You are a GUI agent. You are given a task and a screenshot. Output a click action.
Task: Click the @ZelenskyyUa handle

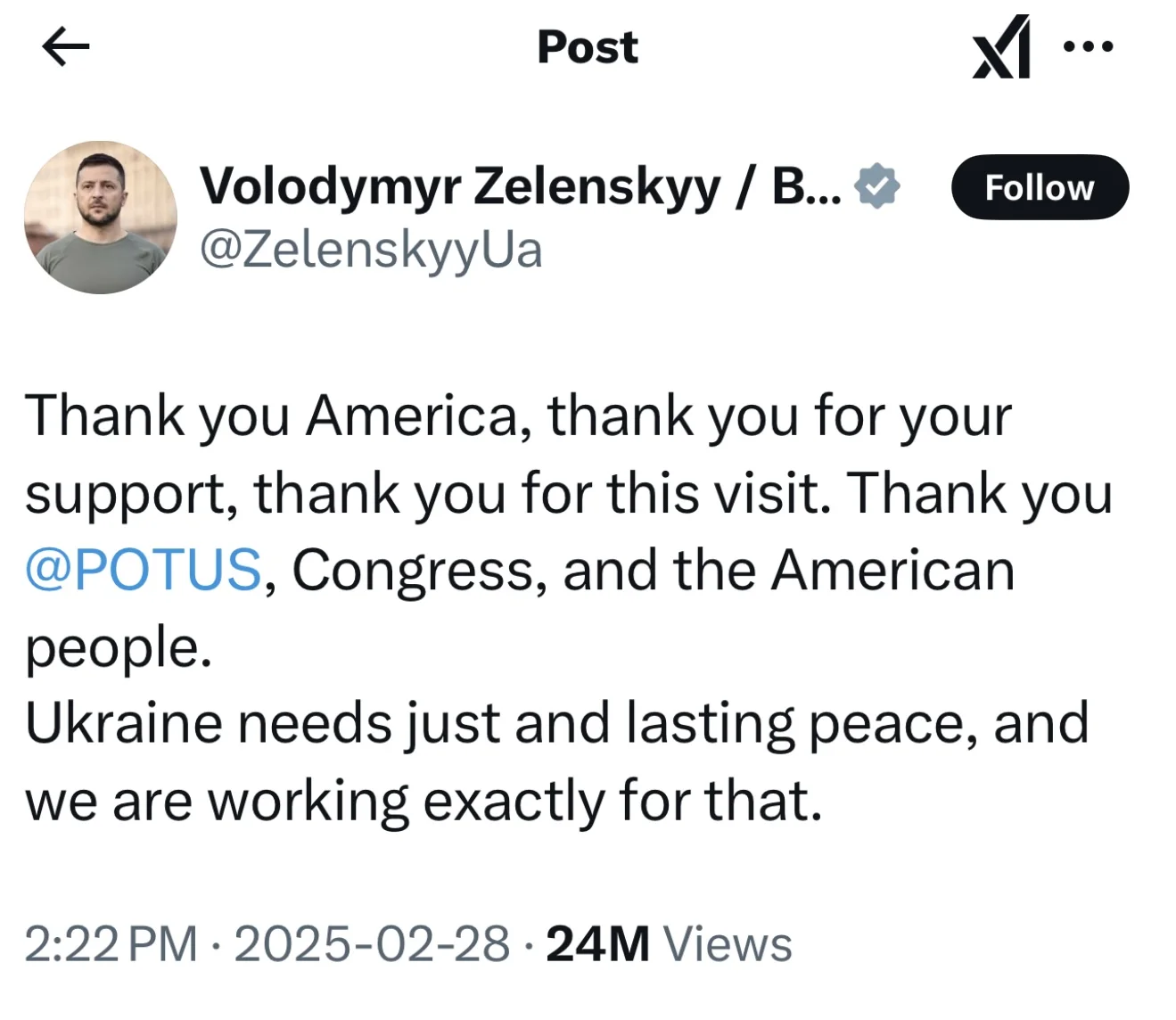tap(371, 249)
